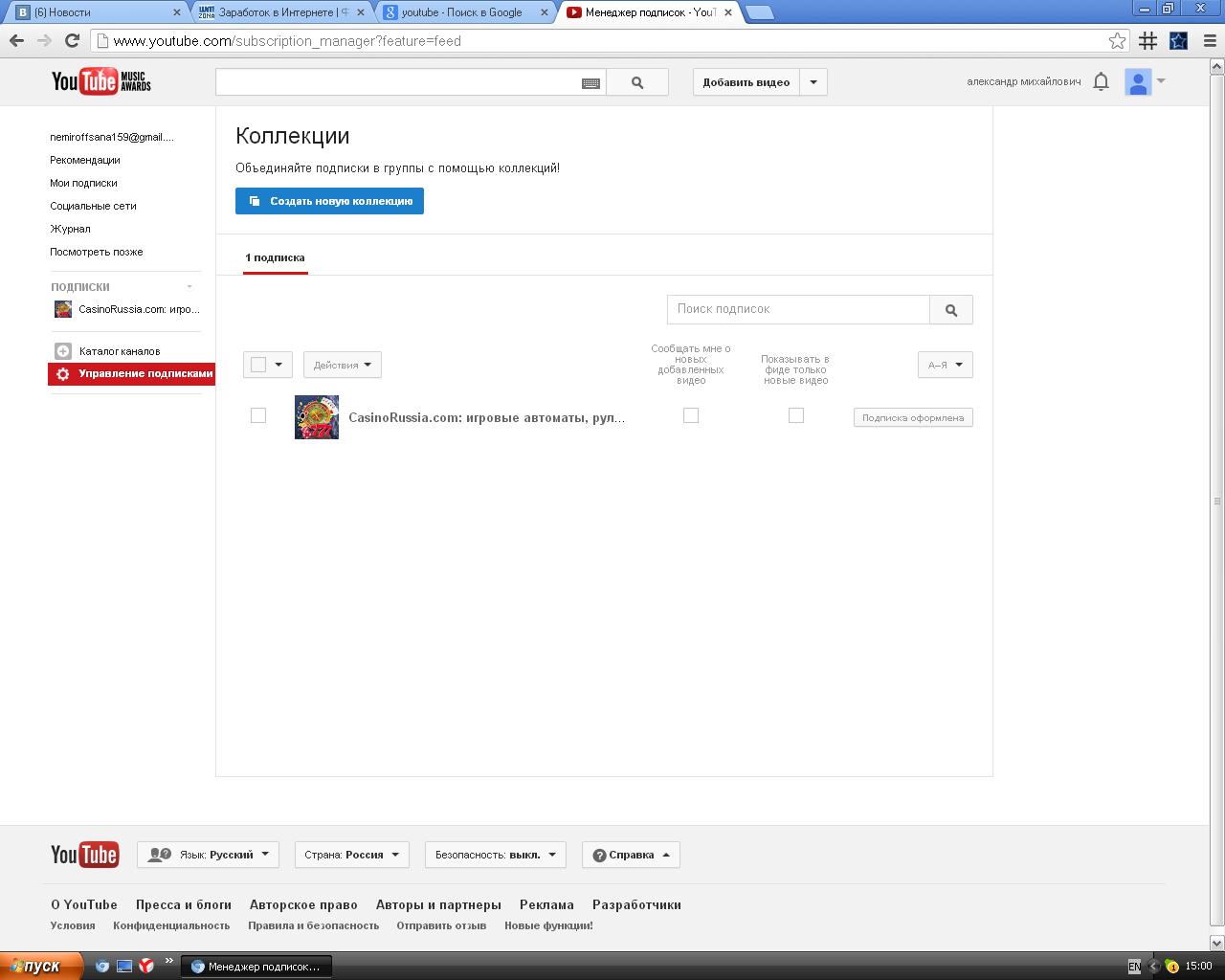Open the Язык: Русский language dropdown
The height and width of the screenshot is (980, 1225).
[209, 855]
